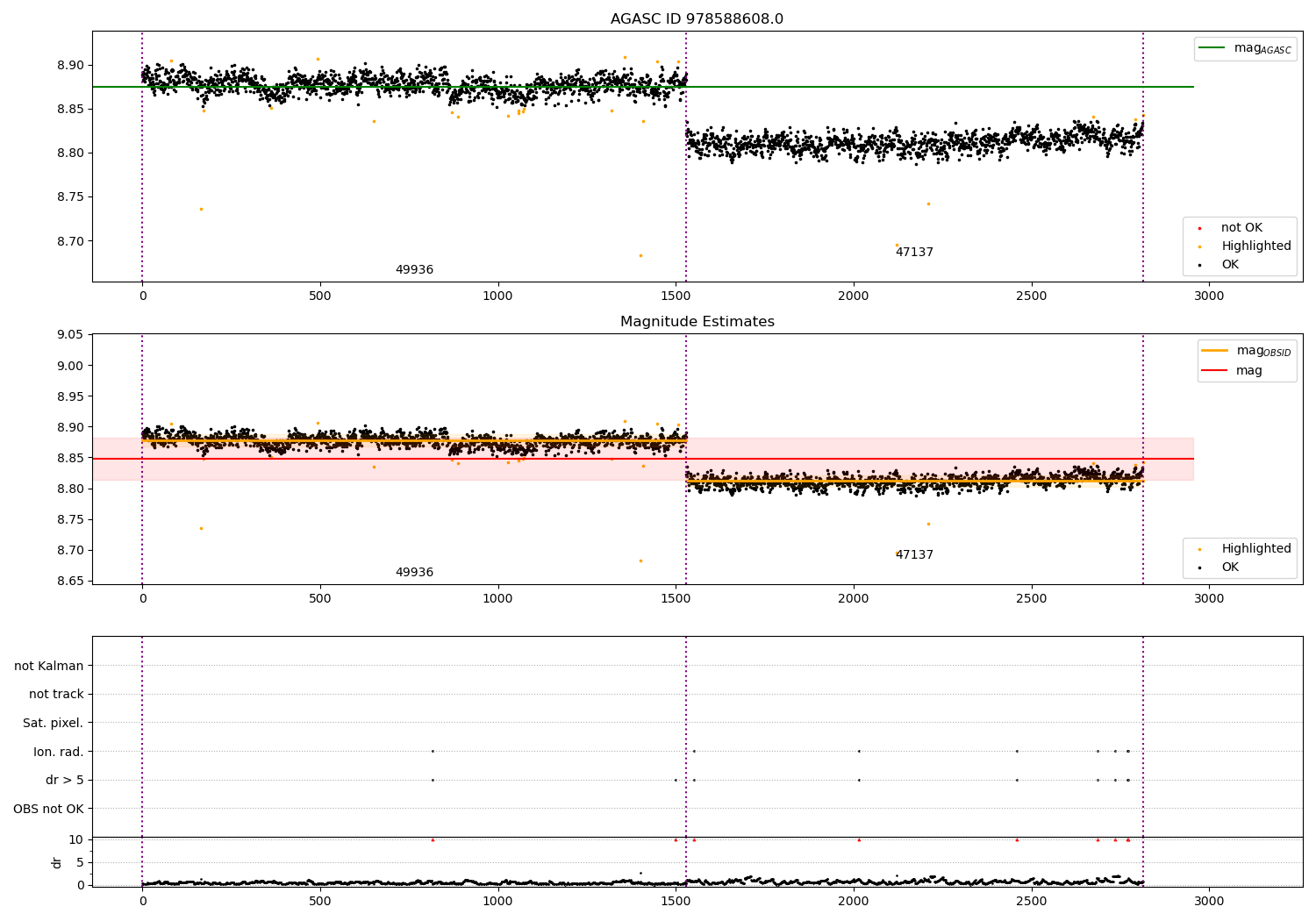Click the 'dr' axis label of bottom strip
The width and height of the screenshot is (1316, 921).
pos(57,862)
